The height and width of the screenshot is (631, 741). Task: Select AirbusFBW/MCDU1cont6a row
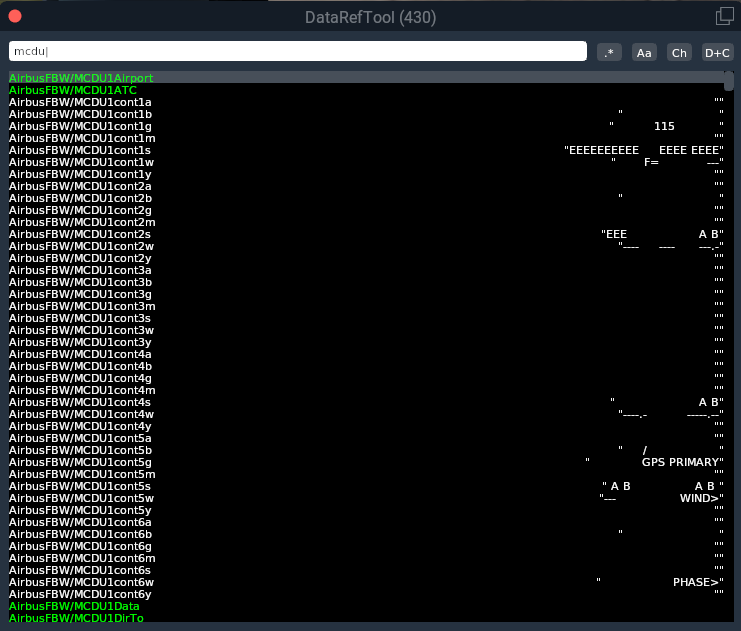point(366,522)
